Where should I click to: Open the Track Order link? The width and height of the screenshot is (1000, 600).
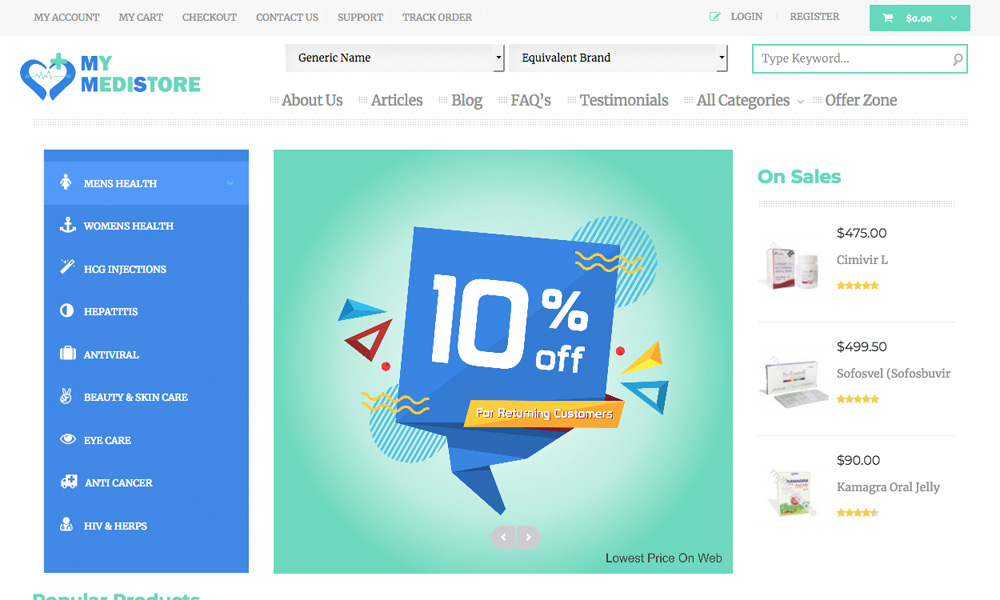coord(437,17)
